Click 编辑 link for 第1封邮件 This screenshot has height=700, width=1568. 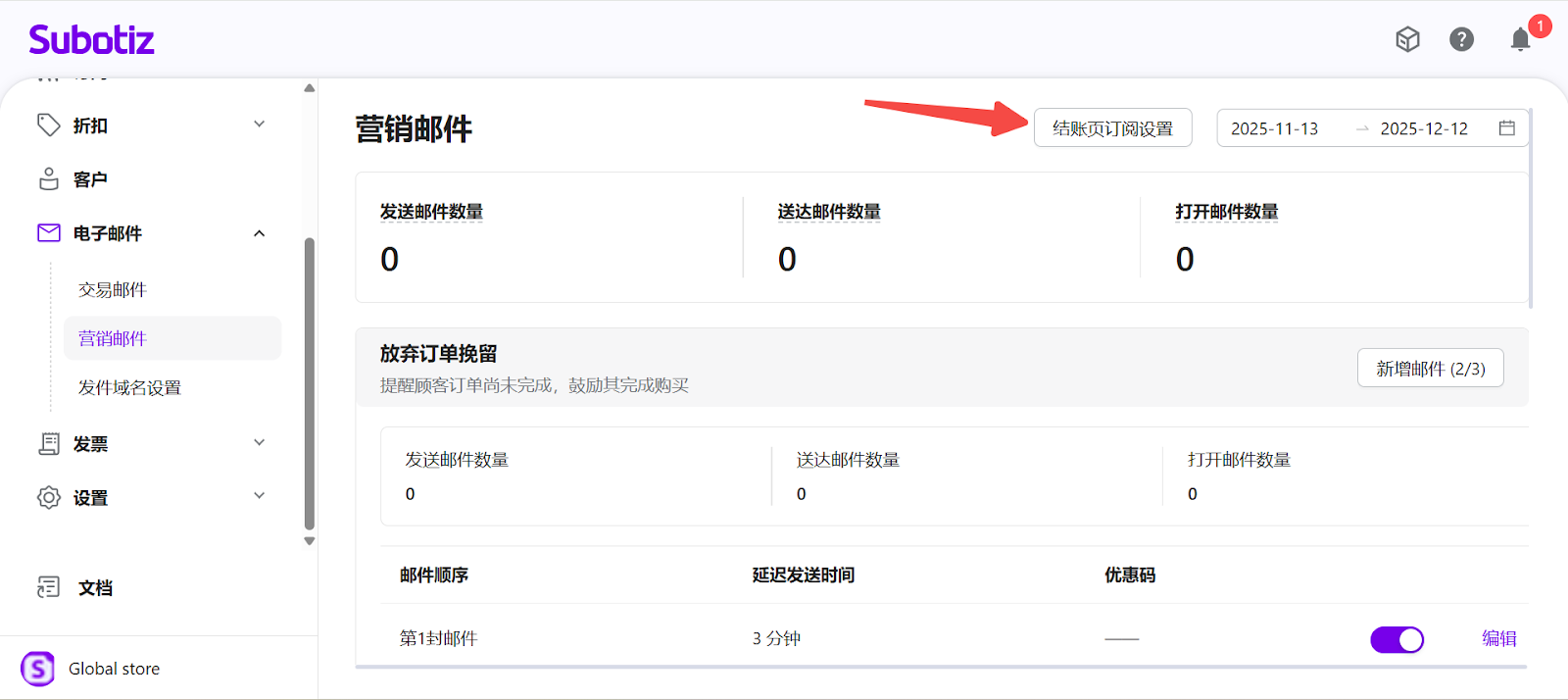[x=1498, y=639]
